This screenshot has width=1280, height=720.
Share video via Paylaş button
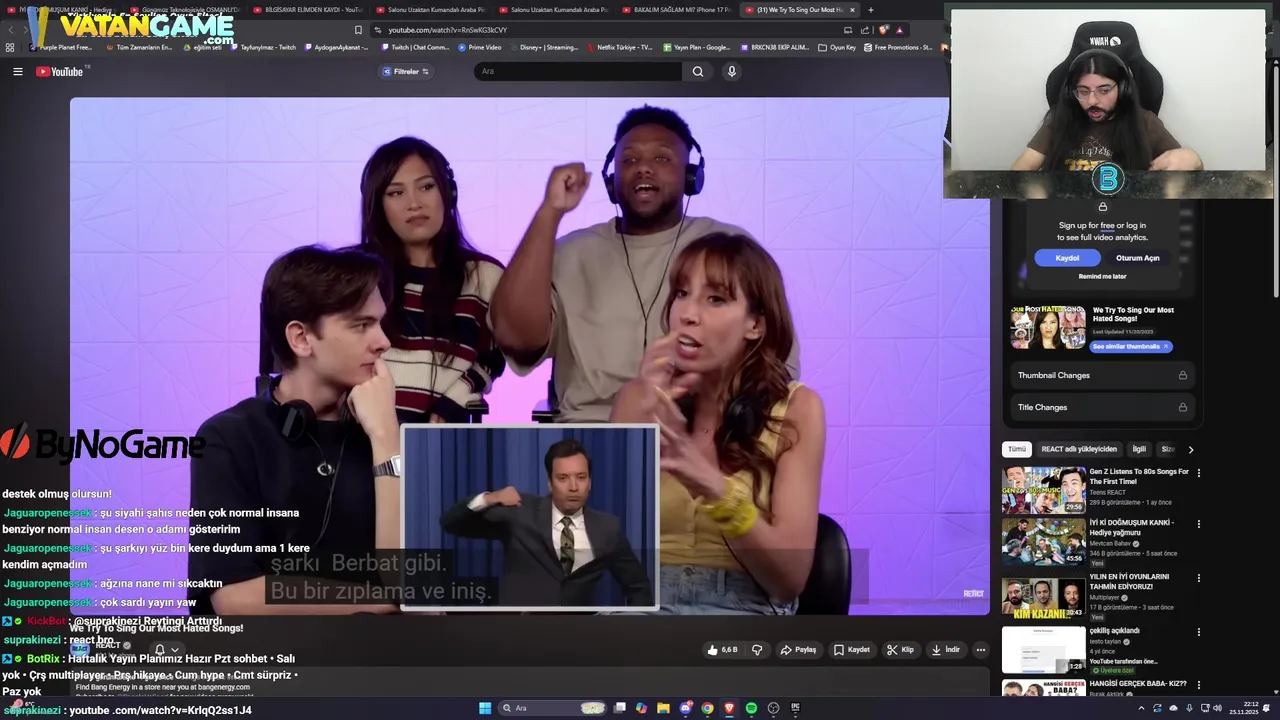(798, 650)
